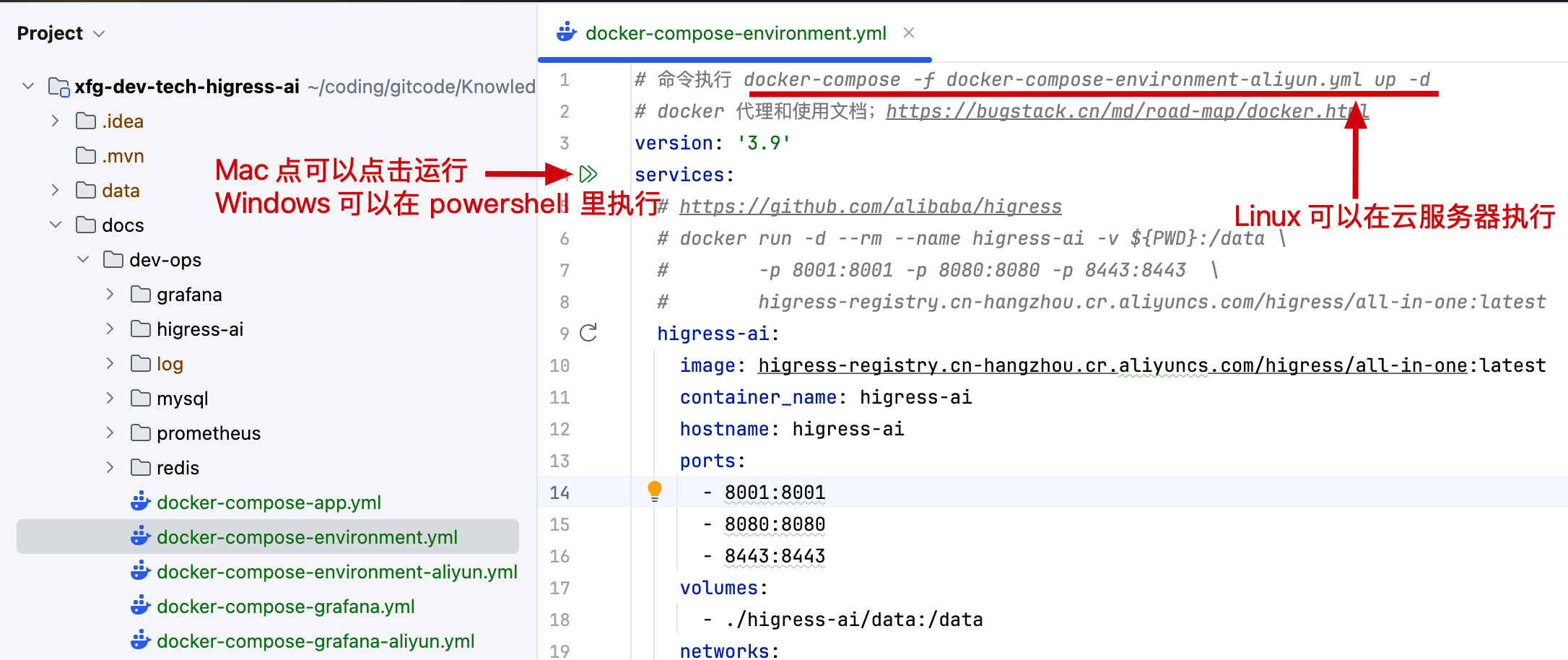
Task: Click the yellow lightbulb intention icon
Action: pos(654,491)
